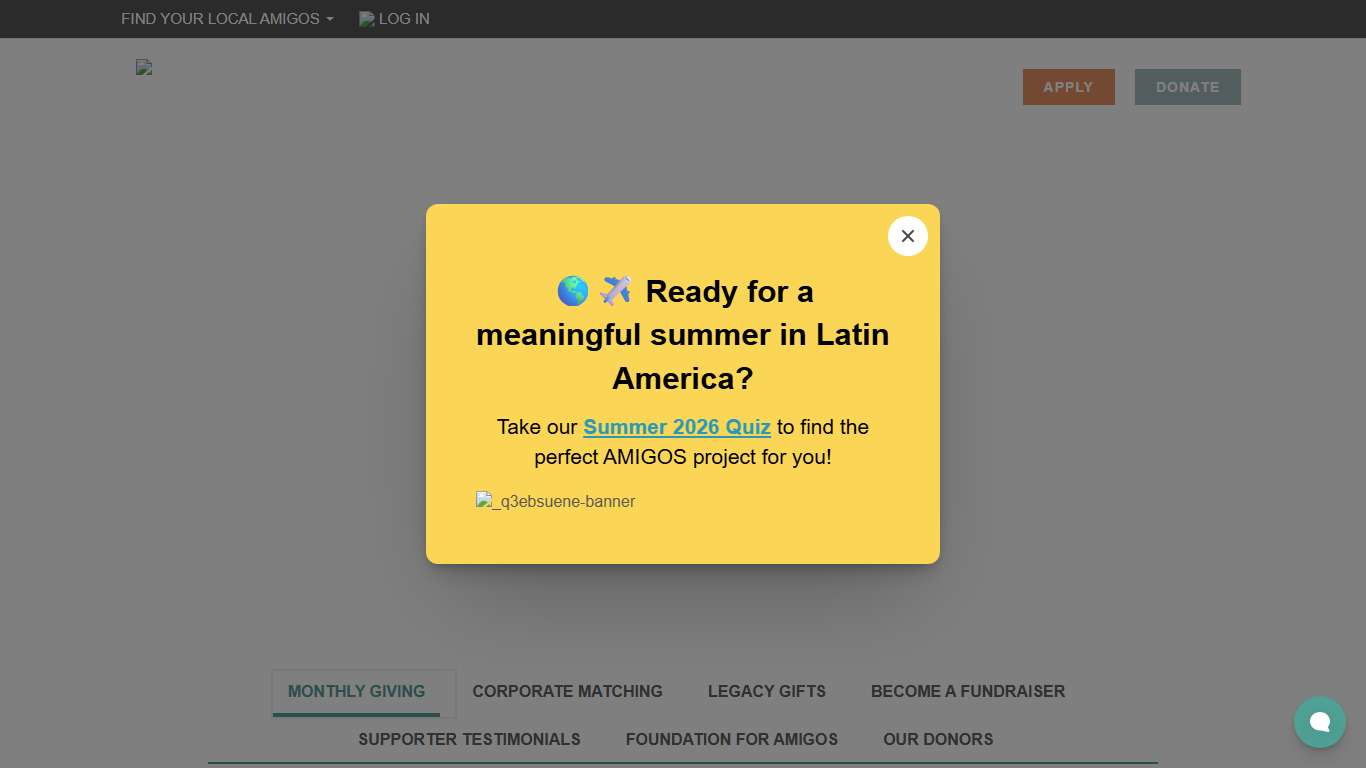Open the FOUNDATION FOR AMIGOS section

point(731,739)
